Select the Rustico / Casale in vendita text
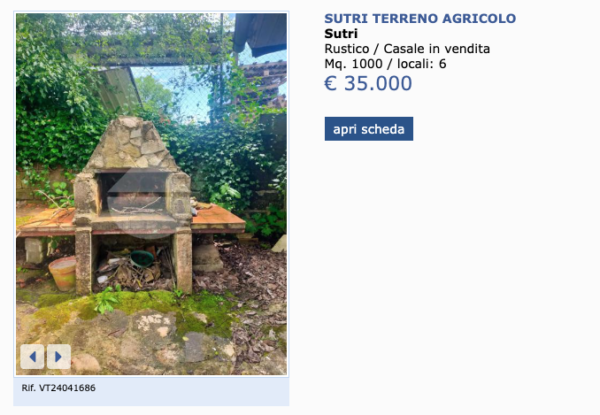This screenshot has width=600, height=415. pos(407,49)
